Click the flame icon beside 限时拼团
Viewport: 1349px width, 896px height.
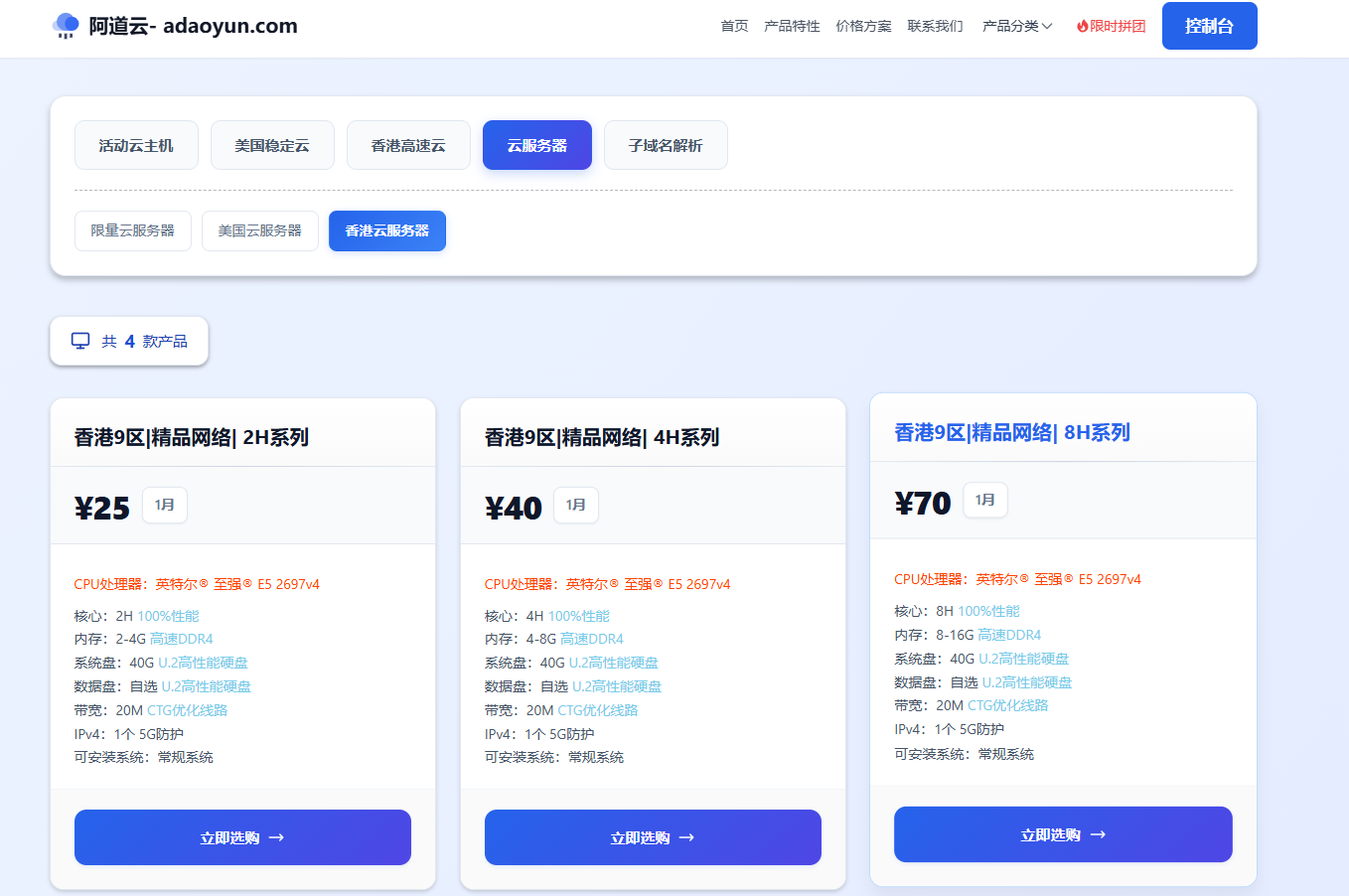tap(1082, 26)
